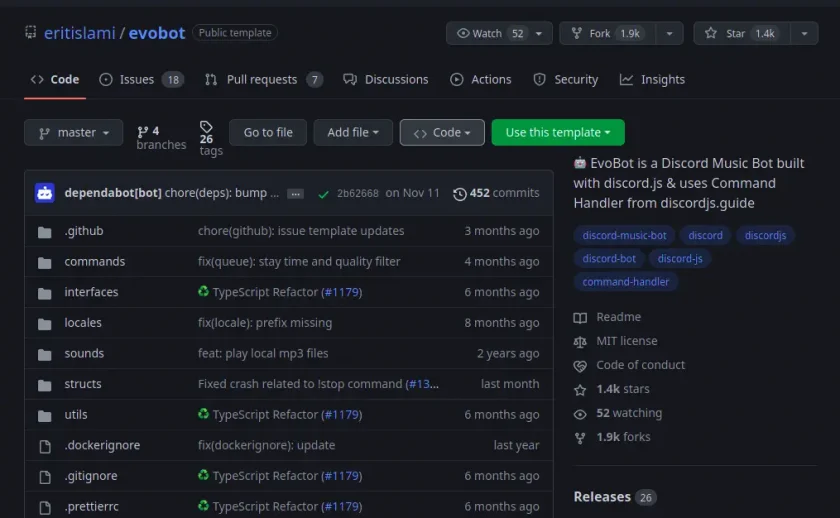Viewport: 840px width, 518px height.
Task: Click the structs folder icon
Action: click(x=44, y=385)
